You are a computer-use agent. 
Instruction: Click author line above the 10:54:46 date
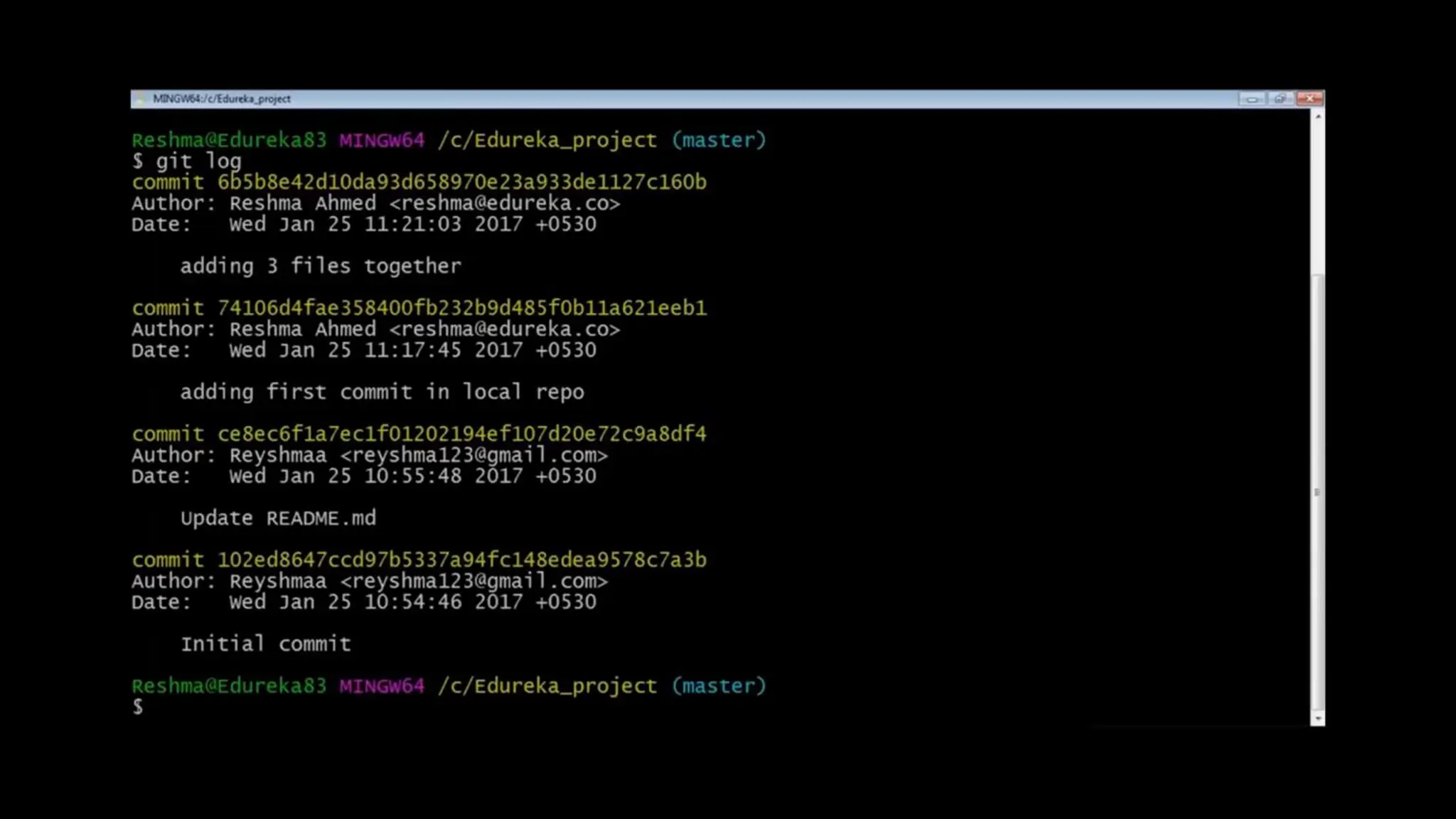point(370,581)
